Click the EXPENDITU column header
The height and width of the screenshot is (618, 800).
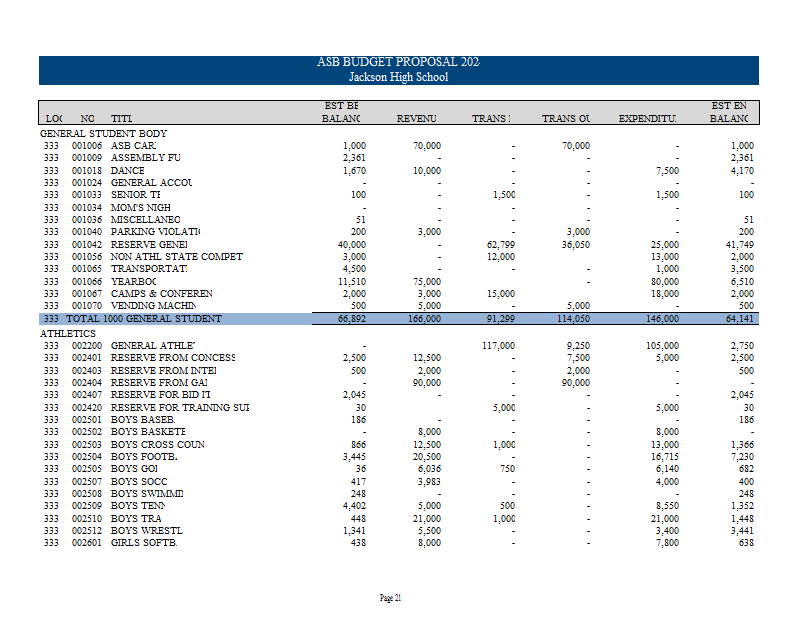click(x=647, y=118)
